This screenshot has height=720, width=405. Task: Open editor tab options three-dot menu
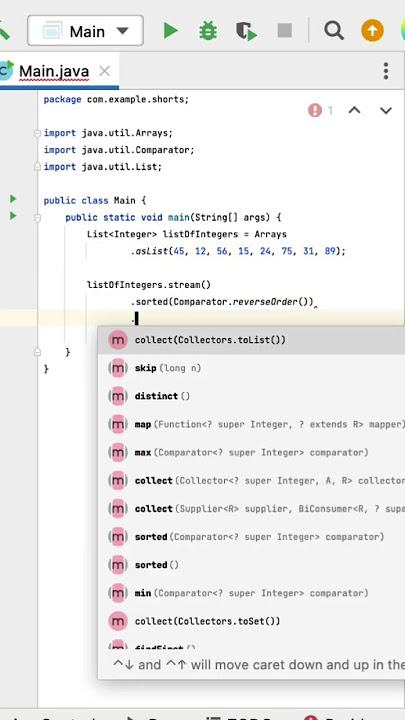coord(386,71)
